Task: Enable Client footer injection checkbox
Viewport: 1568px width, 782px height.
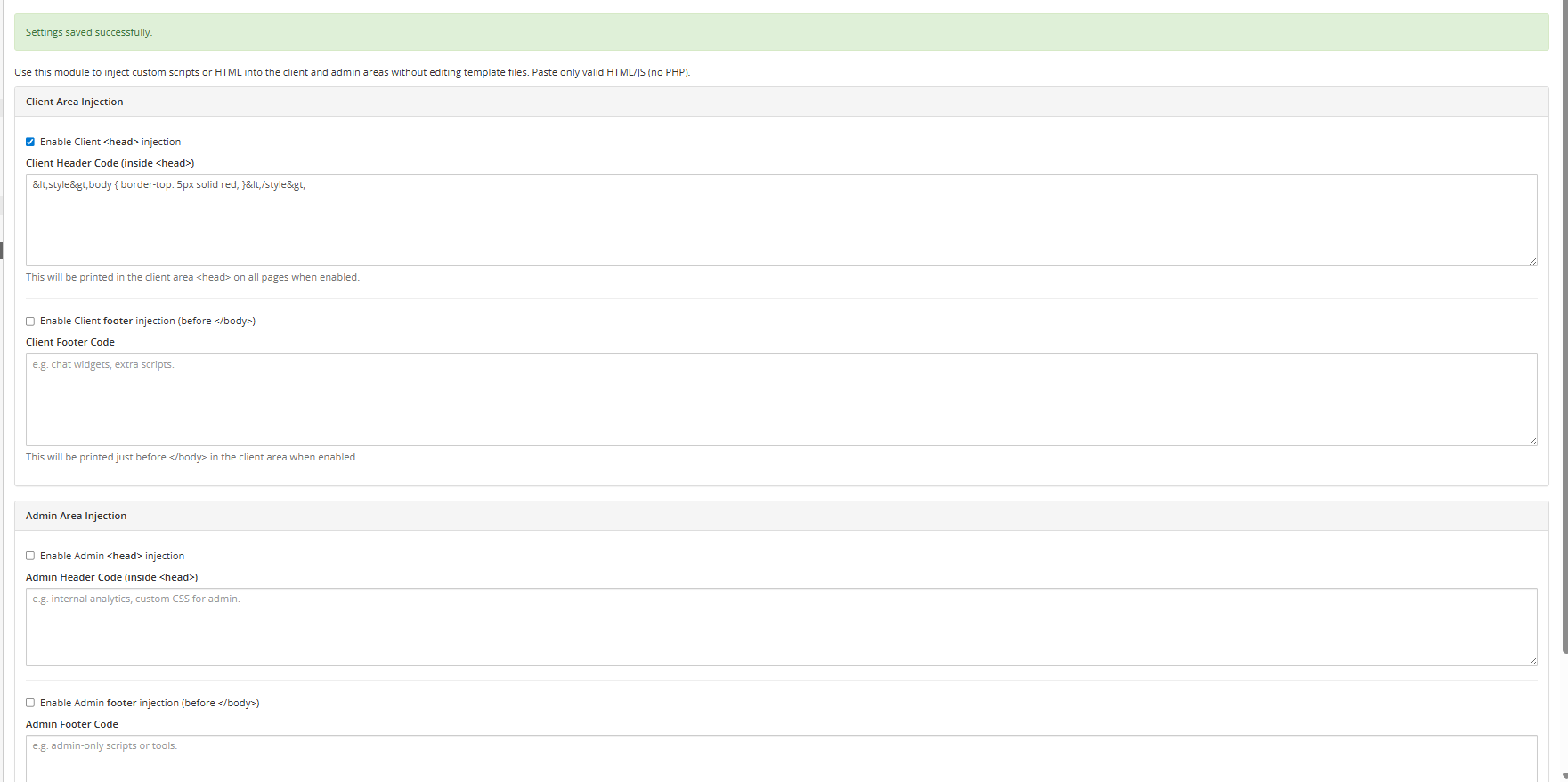Action: click(30, 322)
